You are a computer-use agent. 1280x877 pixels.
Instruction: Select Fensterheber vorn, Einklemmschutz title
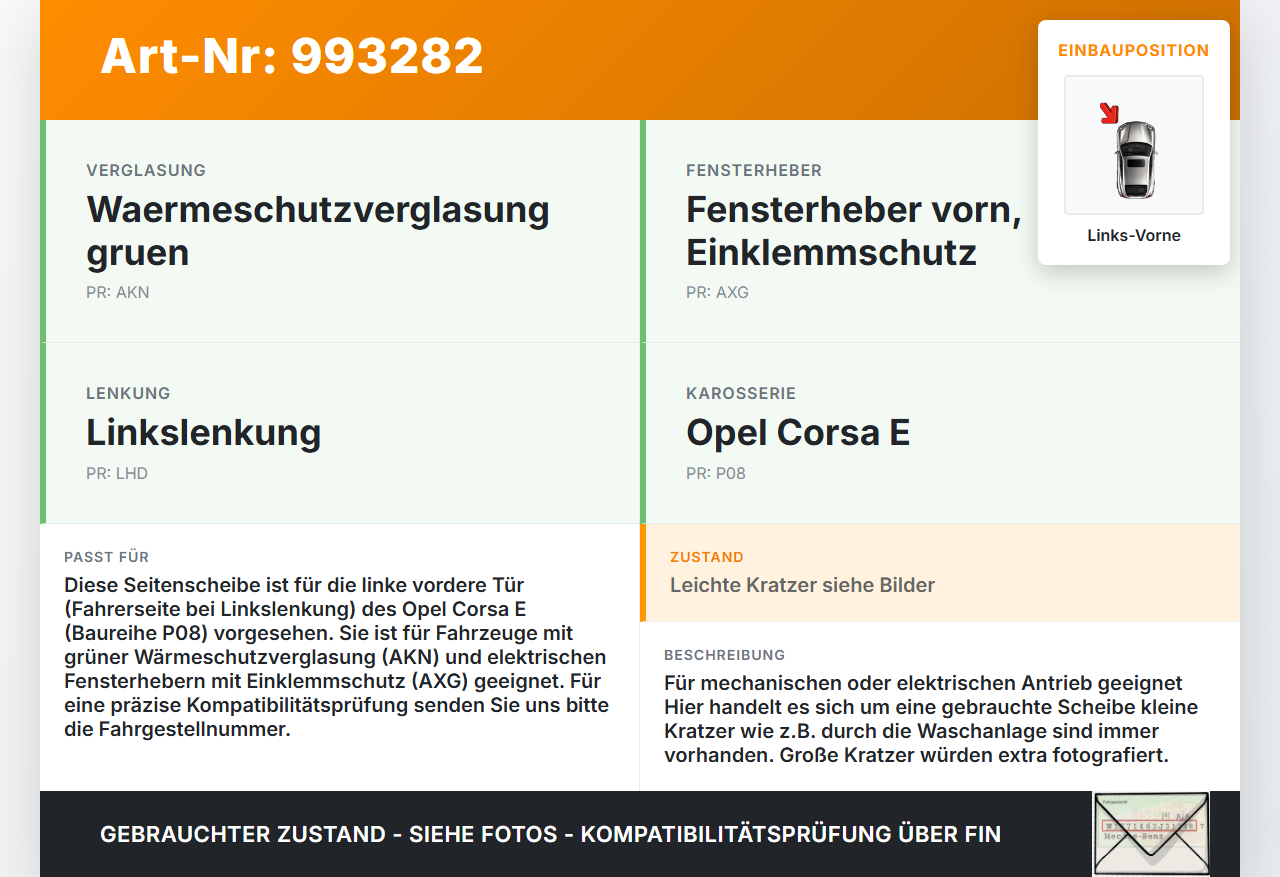[854, 231]
